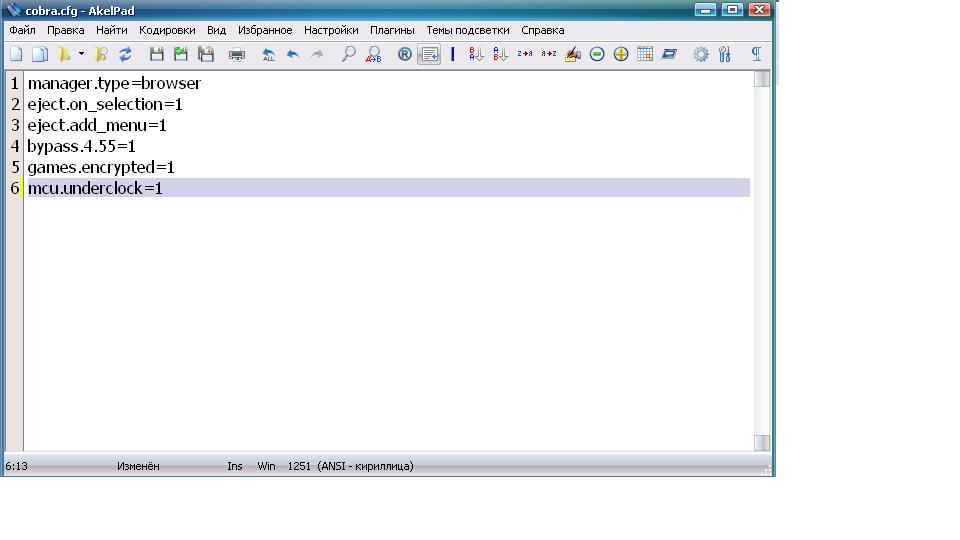Open the Вид menu

[216, 30]
